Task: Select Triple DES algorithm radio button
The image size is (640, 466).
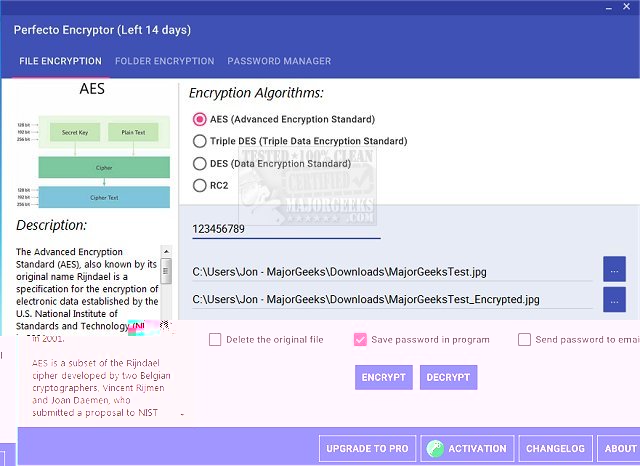Action: pos(200,141)
